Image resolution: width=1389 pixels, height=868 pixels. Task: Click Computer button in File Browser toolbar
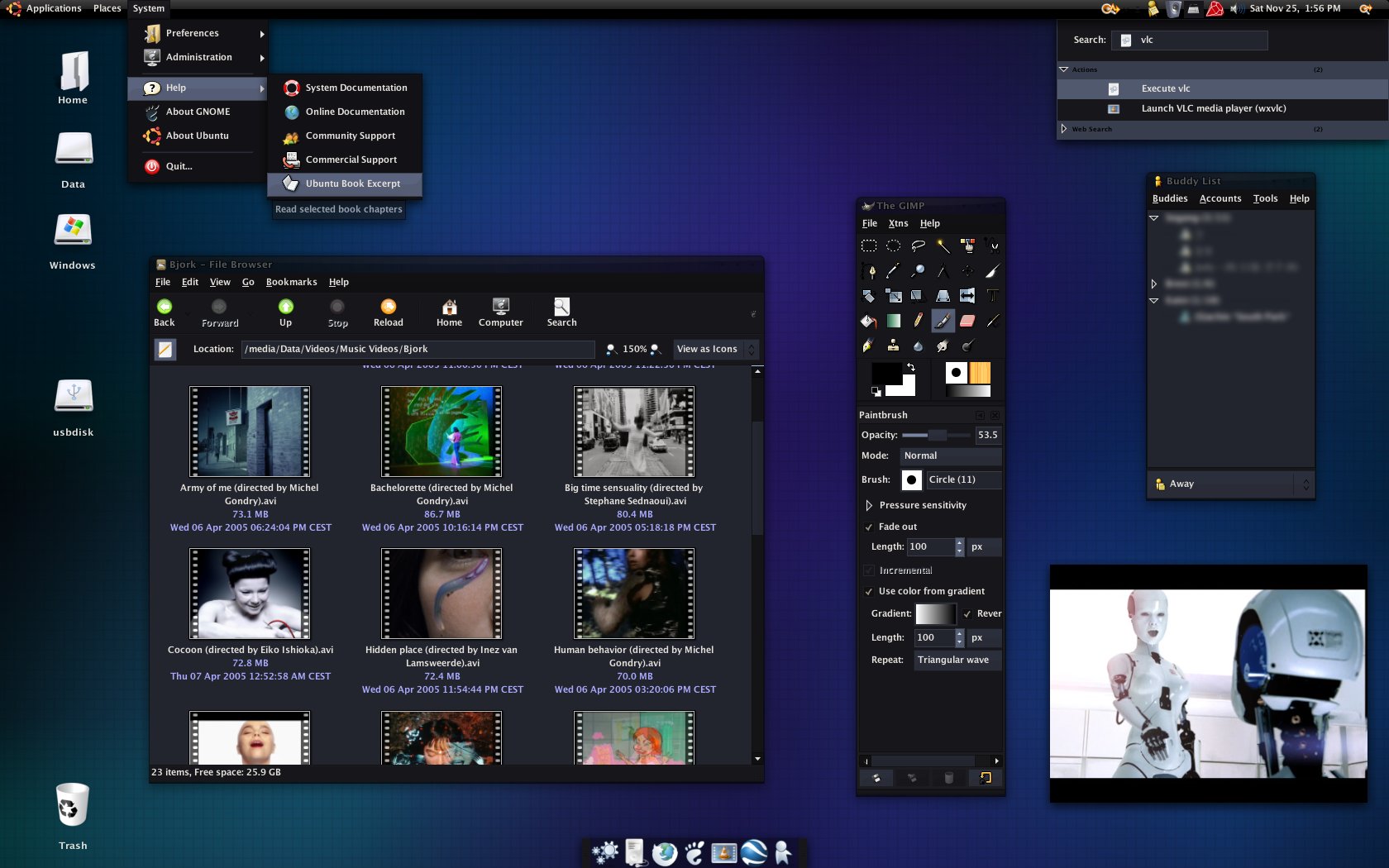(501, 313)
